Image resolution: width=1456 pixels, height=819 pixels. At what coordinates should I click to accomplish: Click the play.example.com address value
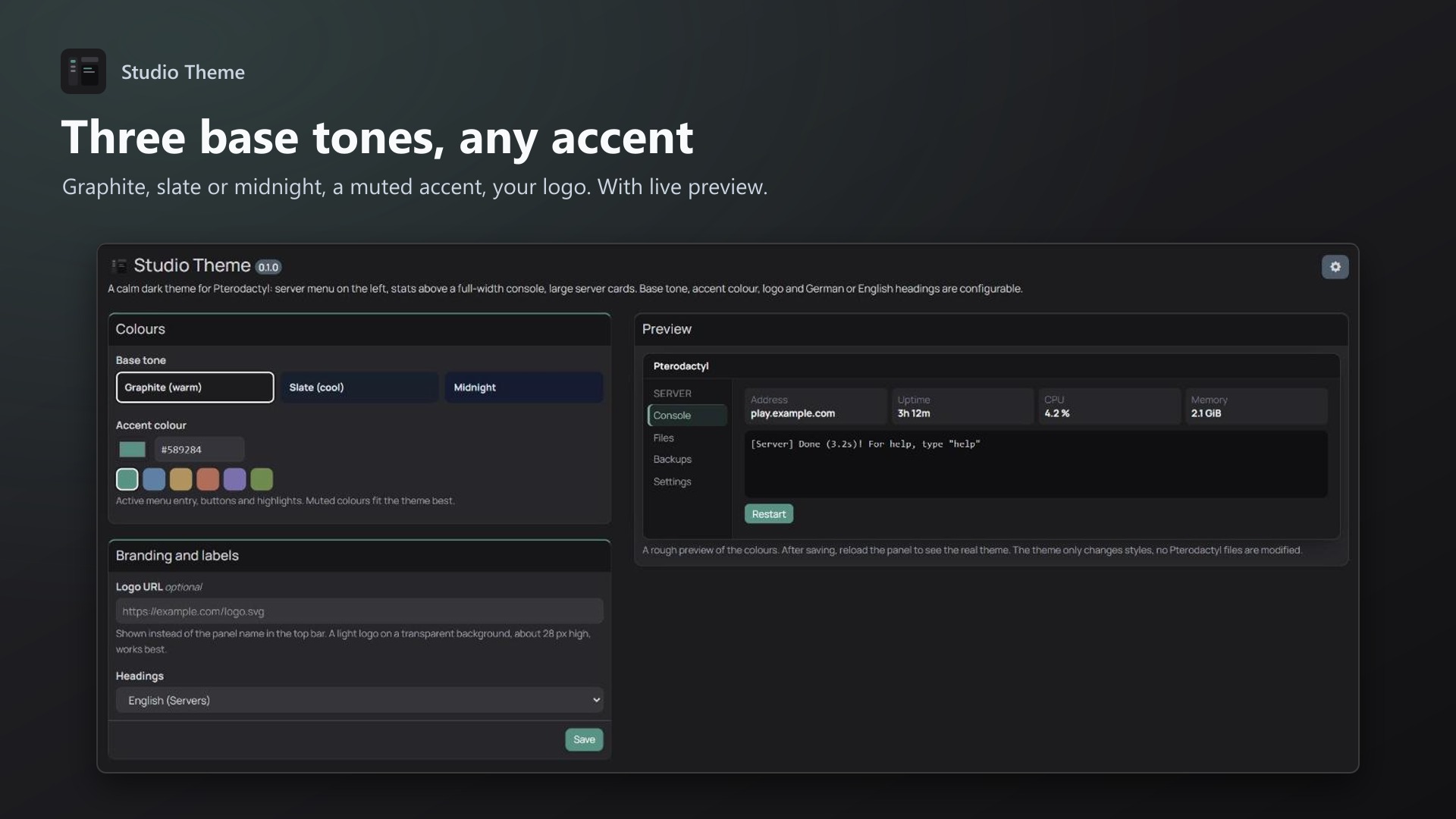(792, 413)
